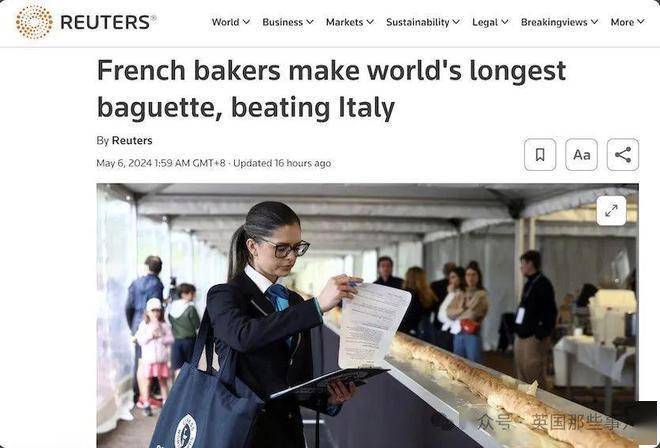Expand the Business menu chevron
Image resolution: width=660 pixels, height=448 pixels.
point(310,21)
